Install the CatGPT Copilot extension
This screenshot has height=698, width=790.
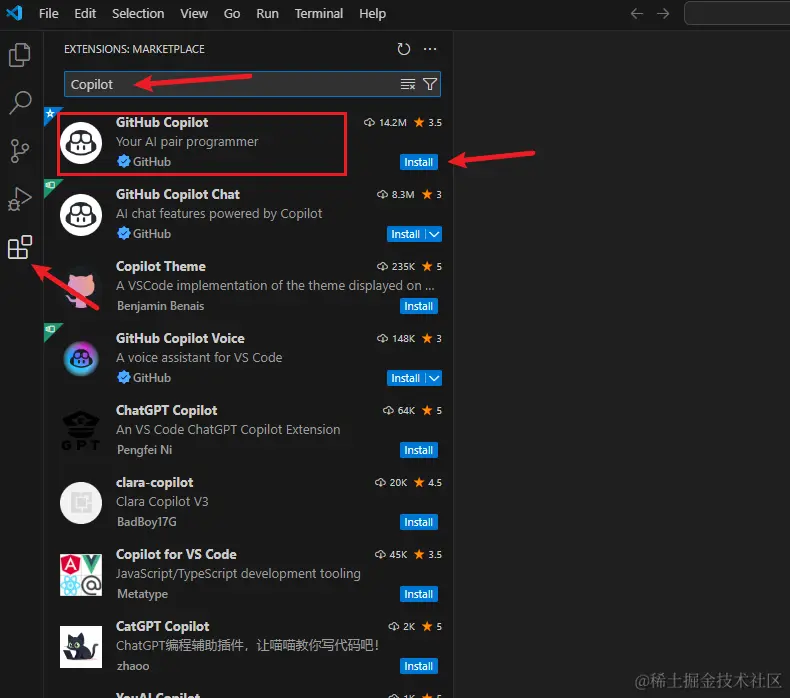coord(418,666)
